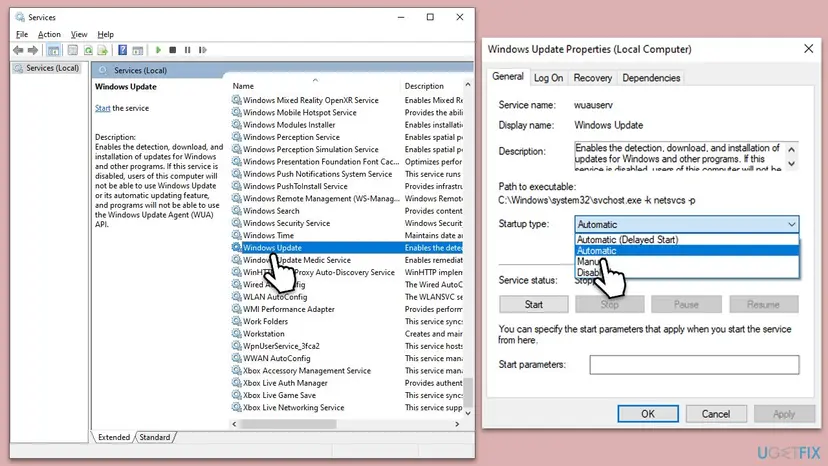Click down arrow of services vertical scrollbar
Viewport: 828px width, 466px height.
click(x=467, y=413)
